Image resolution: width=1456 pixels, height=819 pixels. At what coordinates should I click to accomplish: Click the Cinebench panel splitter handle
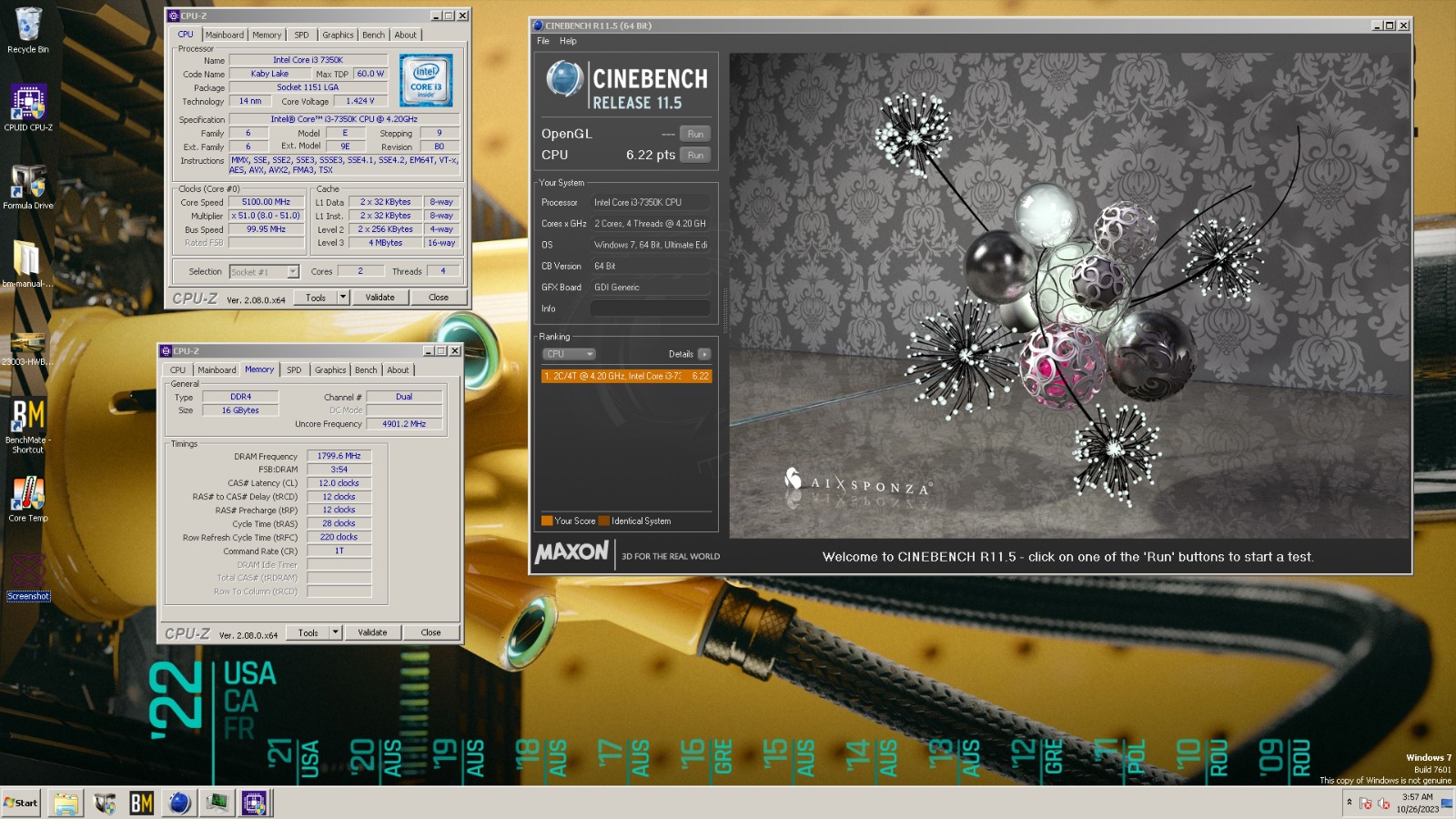724,309
